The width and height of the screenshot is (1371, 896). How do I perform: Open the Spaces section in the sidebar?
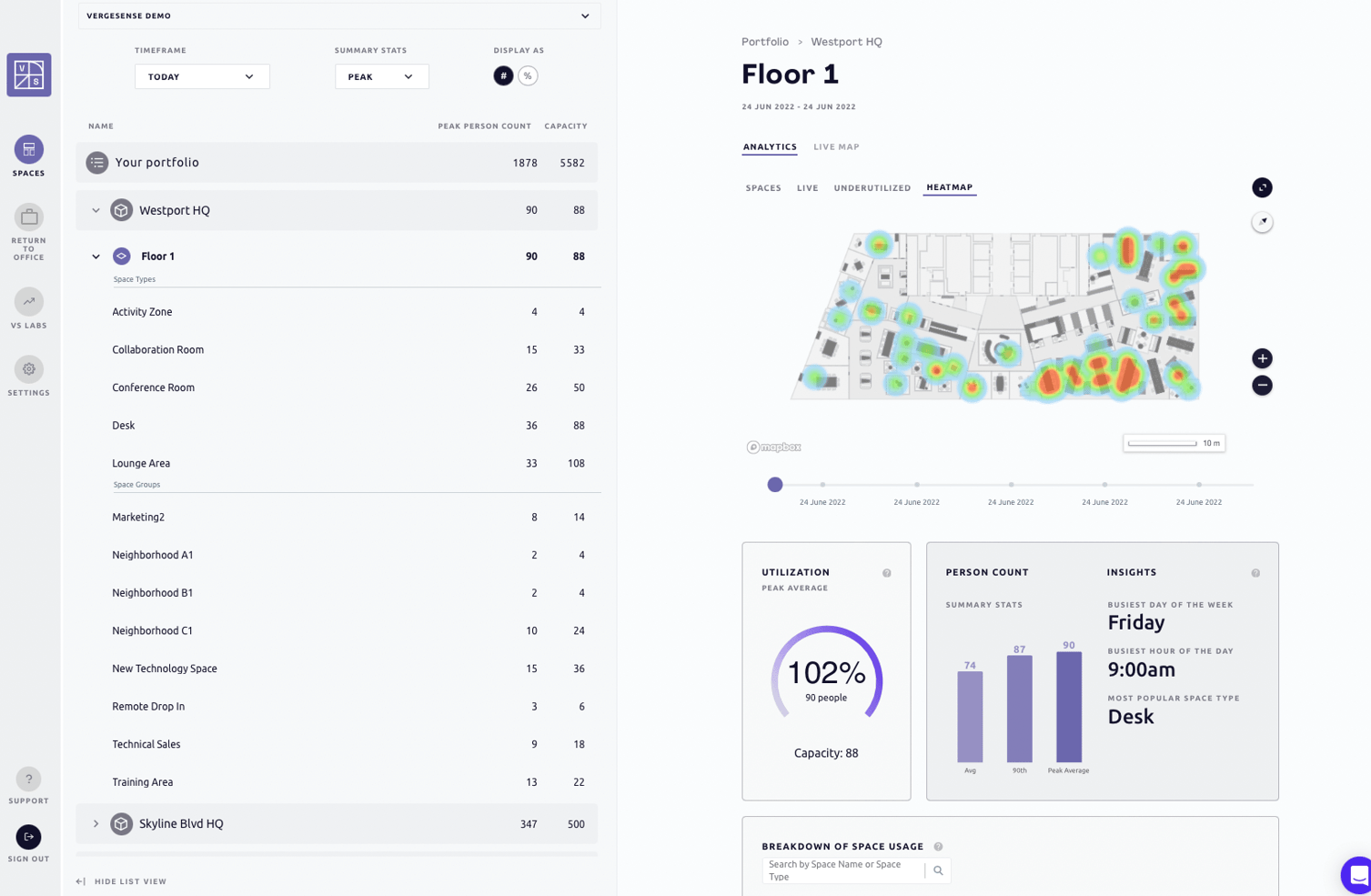click(x=28, y=148)
